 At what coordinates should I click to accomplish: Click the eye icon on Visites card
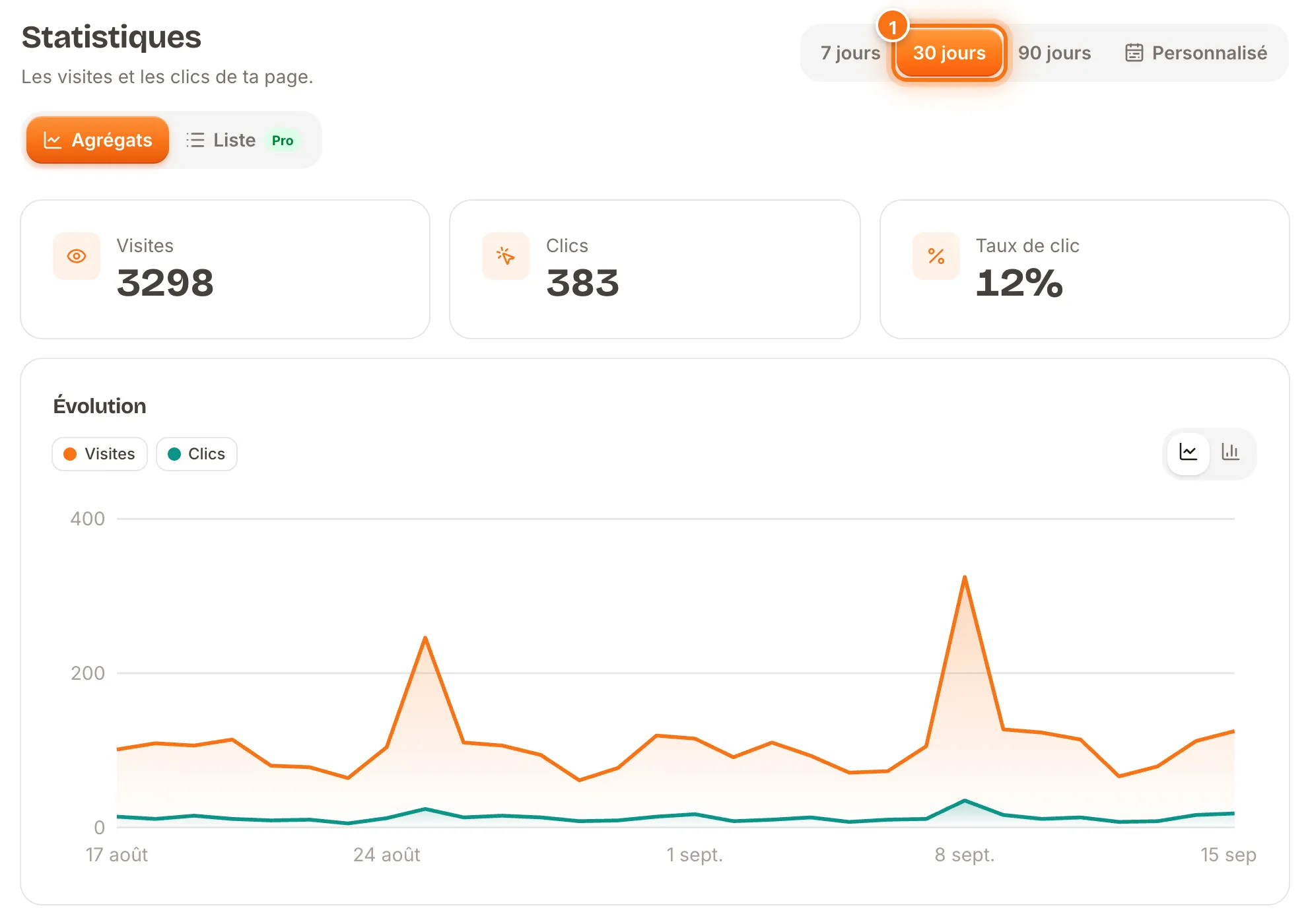(x=77, y=256)
